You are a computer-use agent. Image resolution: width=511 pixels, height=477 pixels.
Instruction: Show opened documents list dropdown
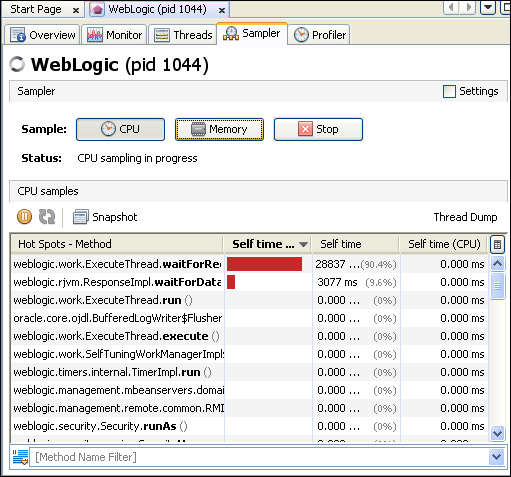click(488, 7)
